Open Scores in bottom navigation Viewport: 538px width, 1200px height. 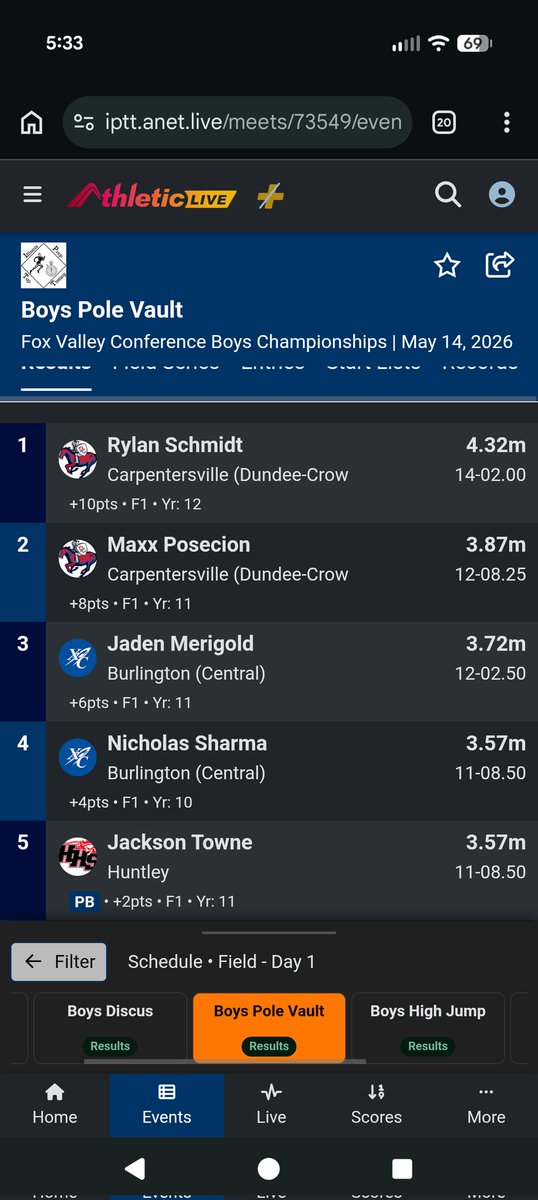click(376, 1104)
